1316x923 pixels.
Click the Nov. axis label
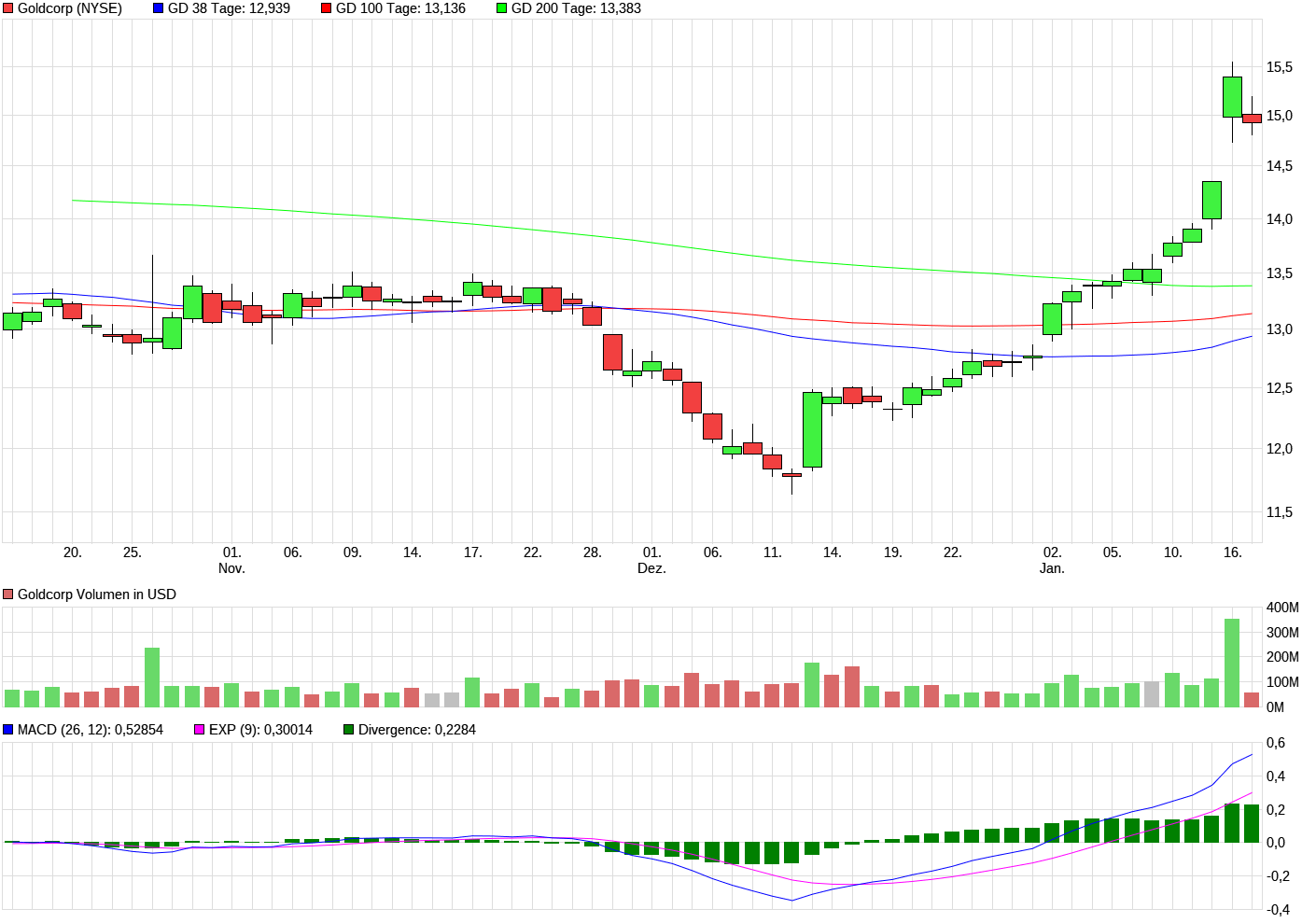pyautogui.click(x=231, y=566)
